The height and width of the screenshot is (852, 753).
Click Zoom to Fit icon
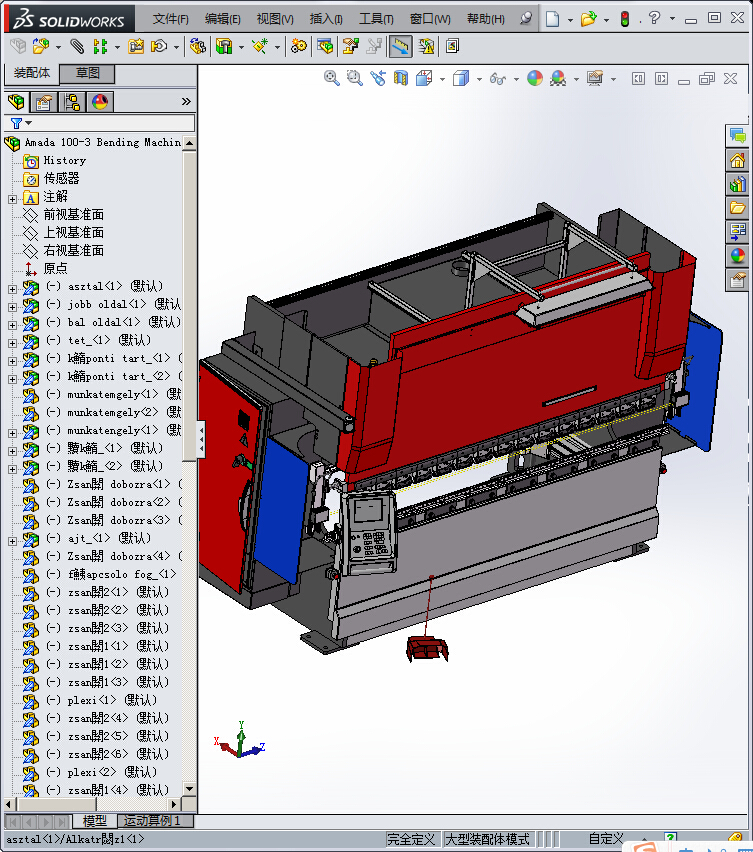click(x=331, y=78)
